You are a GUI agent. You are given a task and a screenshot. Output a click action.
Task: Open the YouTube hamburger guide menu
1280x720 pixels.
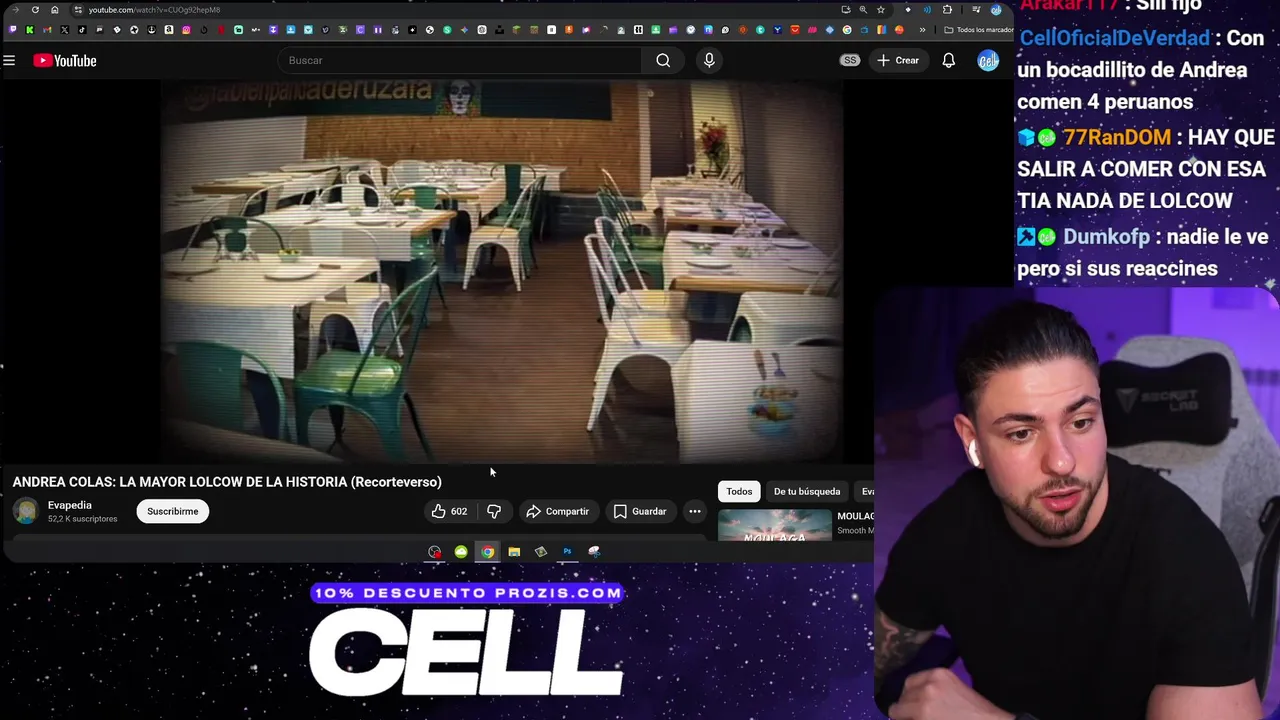click(x=9, y=61)
